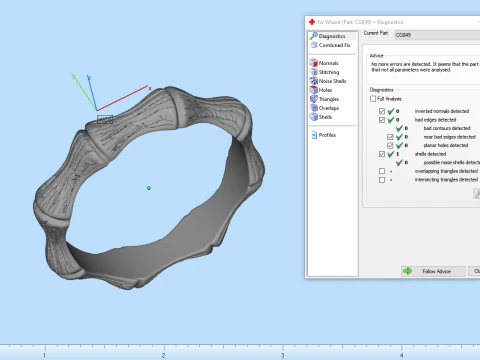The image size is (480, 360).
Task: Click the Overlaps cube icon
Action: (x=314, y=108)
